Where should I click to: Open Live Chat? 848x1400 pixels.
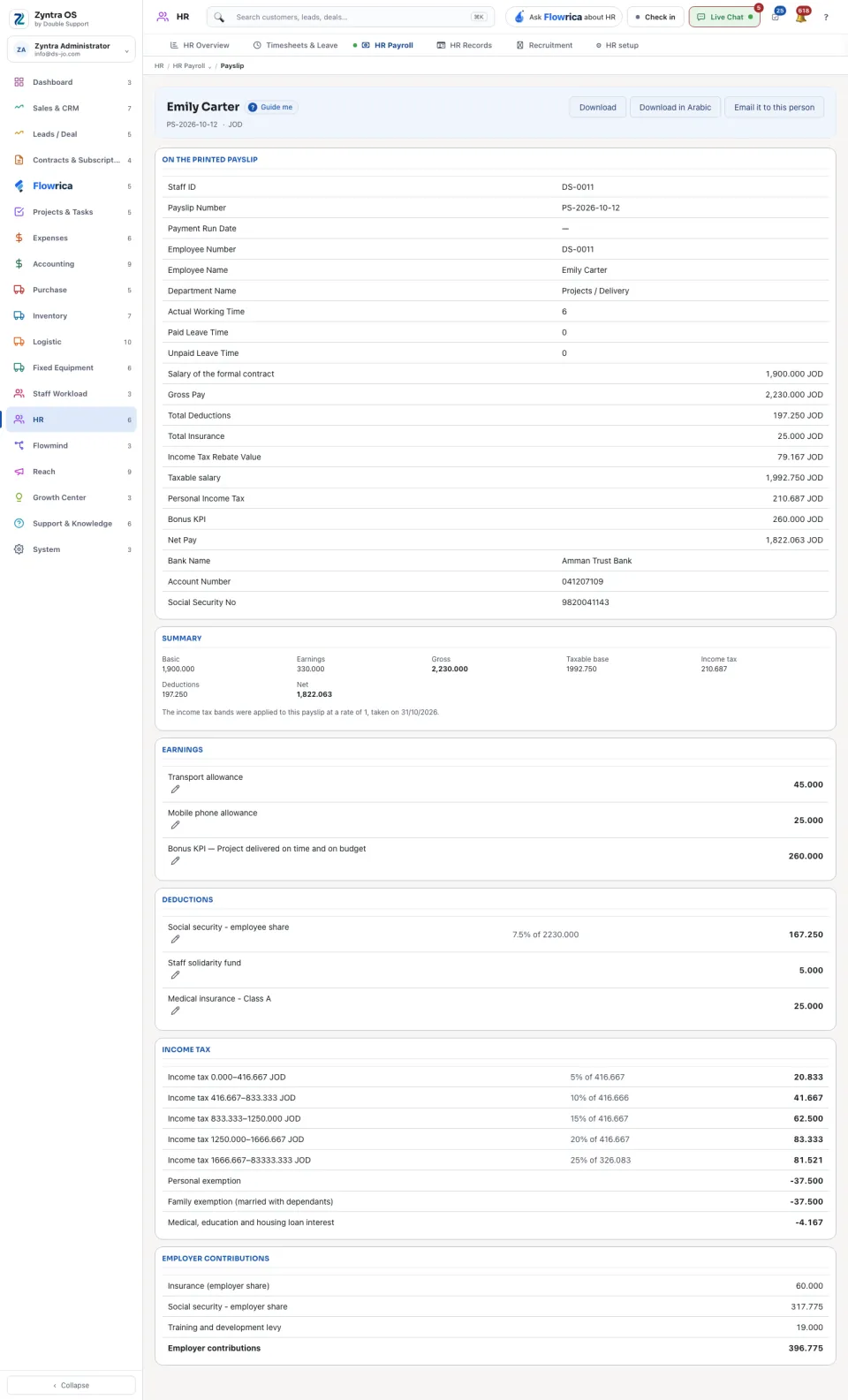coord(724,17)
